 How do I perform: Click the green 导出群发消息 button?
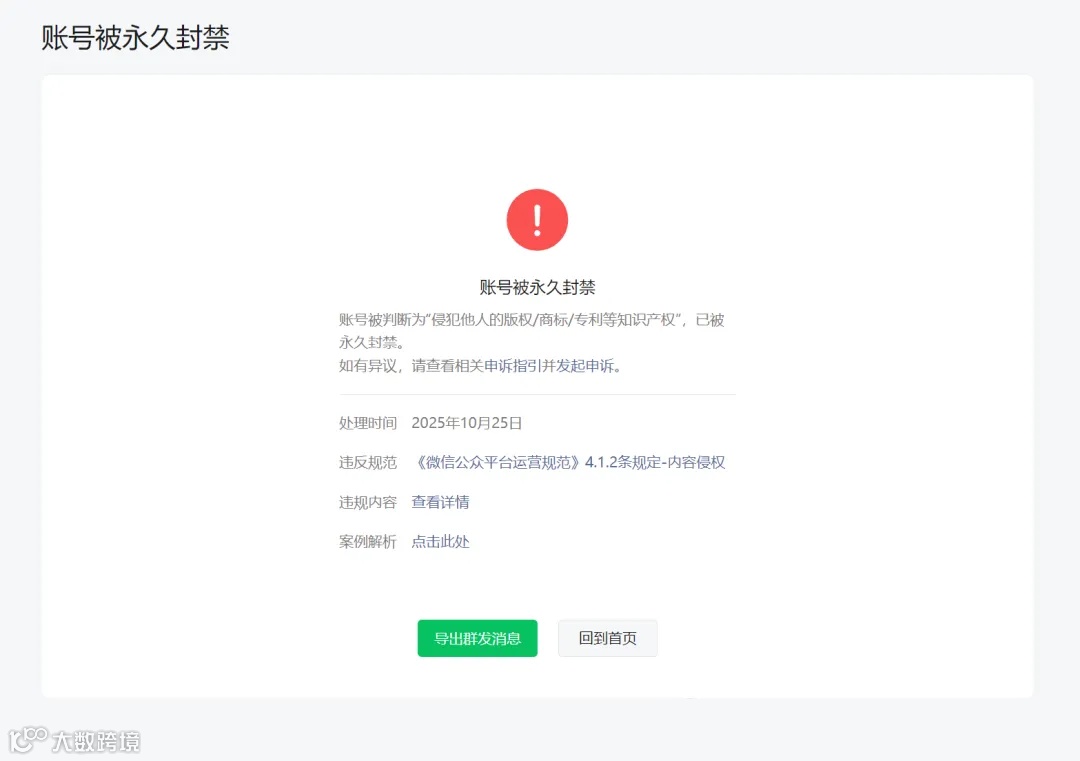(477, 638)
